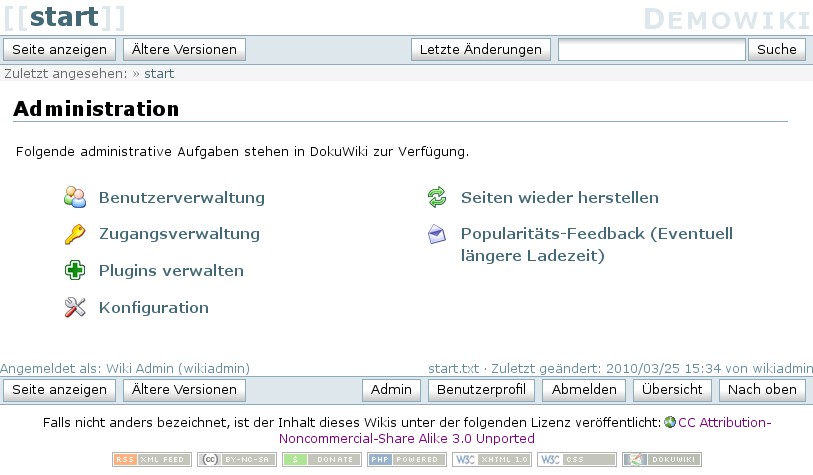Click the Konfiguration tools icon
813x475 pixels.
75,307
